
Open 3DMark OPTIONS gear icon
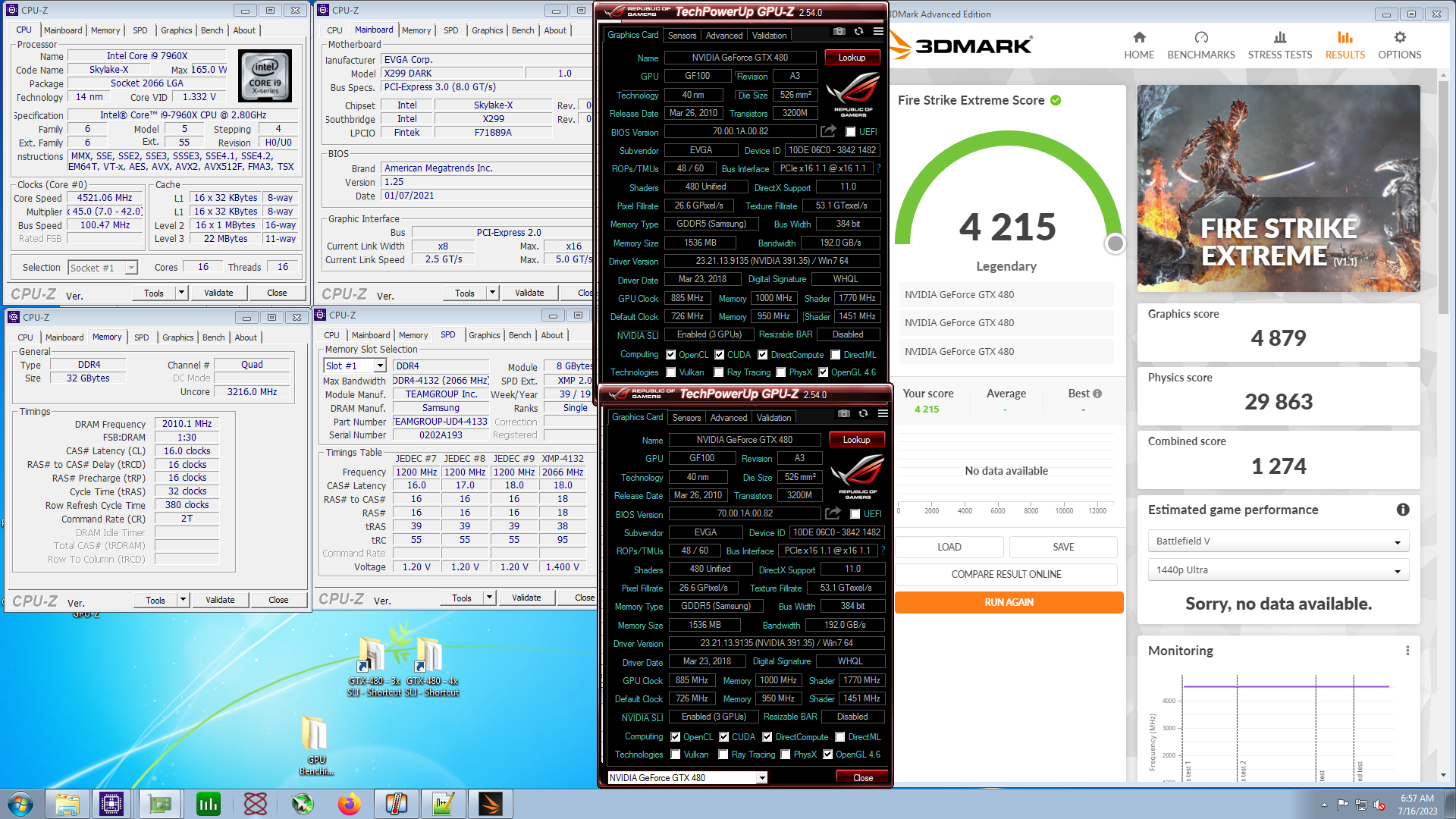(x=1400, y=37)
